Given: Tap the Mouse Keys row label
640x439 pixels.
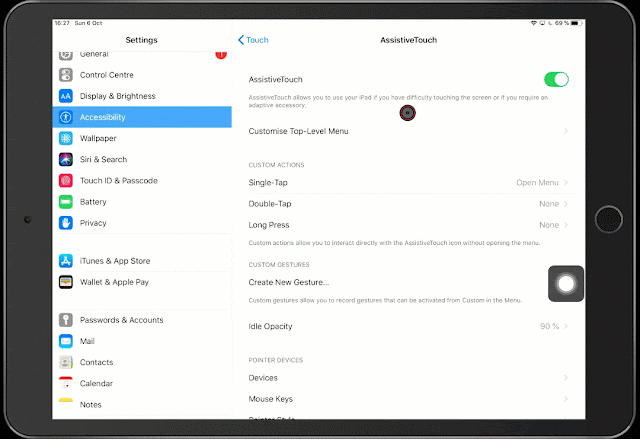Looking at the screenshot, I should (x=271, y=399).
